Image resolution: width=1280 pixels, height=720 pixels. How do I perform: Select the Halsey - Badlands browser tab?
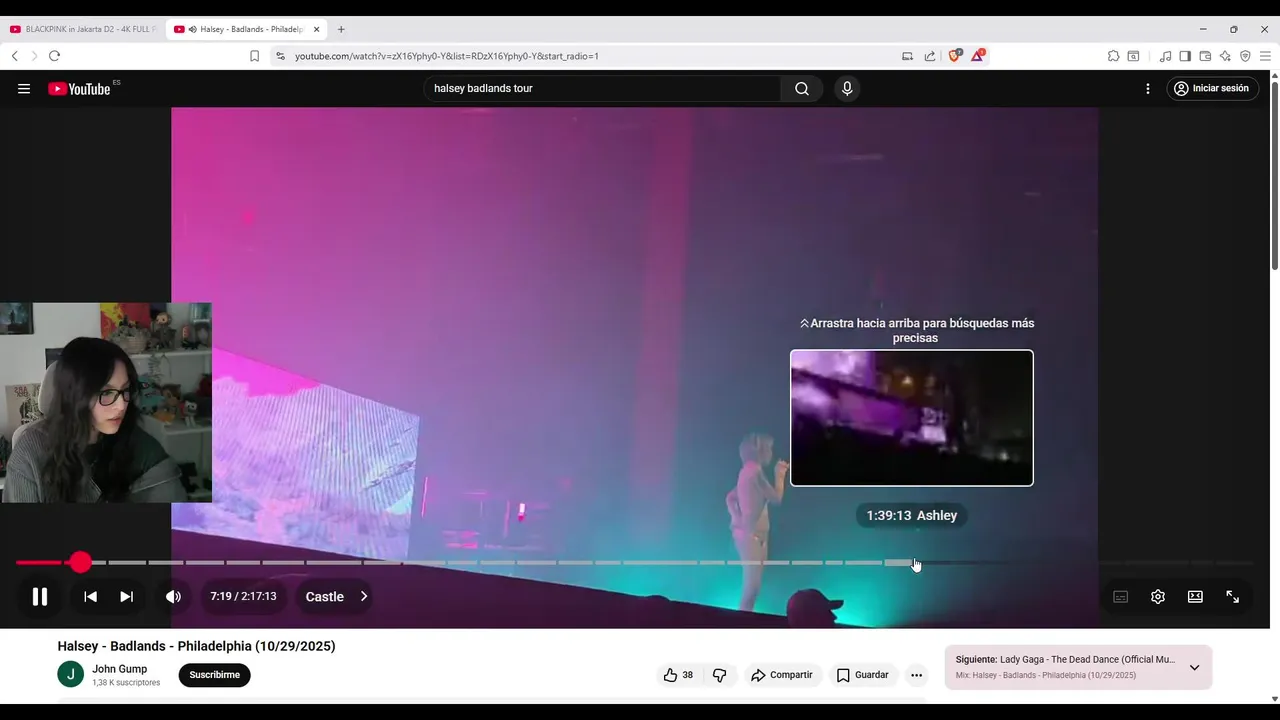(x=245, y=29)
